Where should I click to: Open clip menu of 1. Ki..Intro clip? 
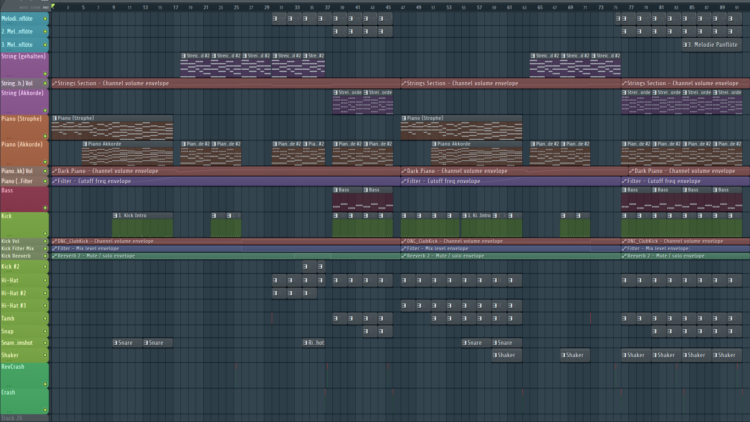tap(464, 216)
